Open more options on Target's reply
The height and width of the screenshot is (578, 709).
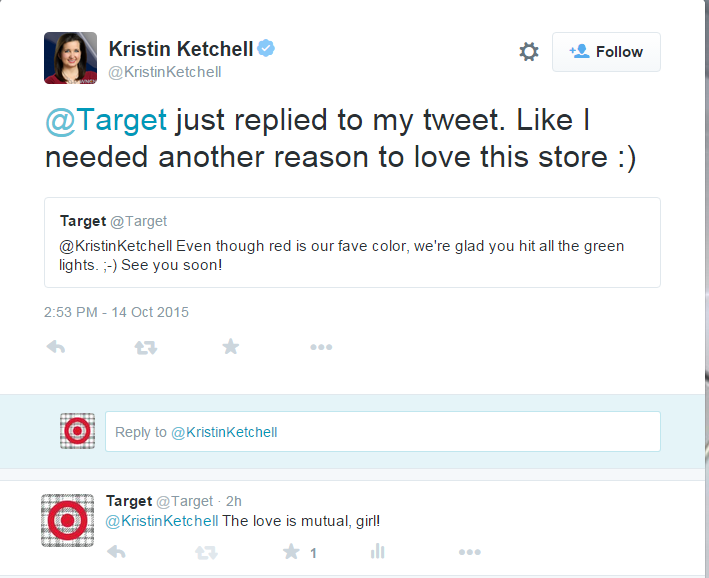click(x=469, y=551)
